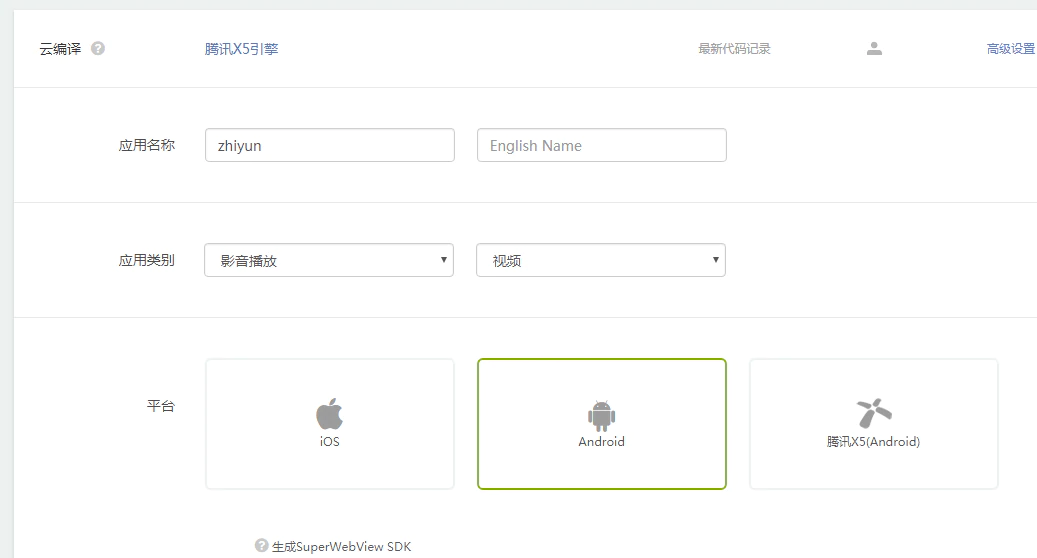Image resolution: width=1037 pixels, height=558 pixels.
Task: Click the English Name input field
Action: (602, 145)
